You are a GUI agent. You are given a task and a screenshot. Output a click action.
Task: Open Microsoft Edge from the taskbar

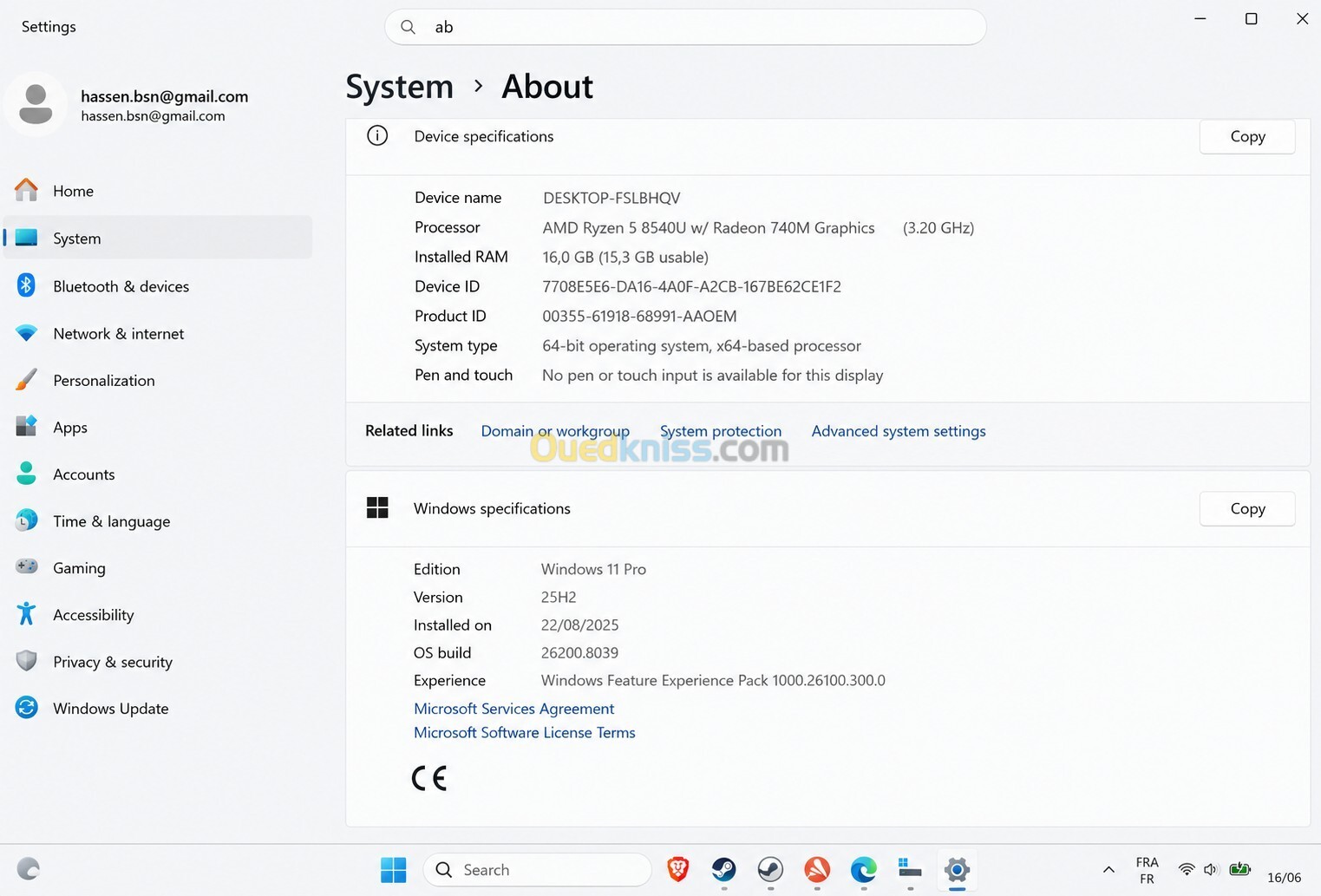863,869
